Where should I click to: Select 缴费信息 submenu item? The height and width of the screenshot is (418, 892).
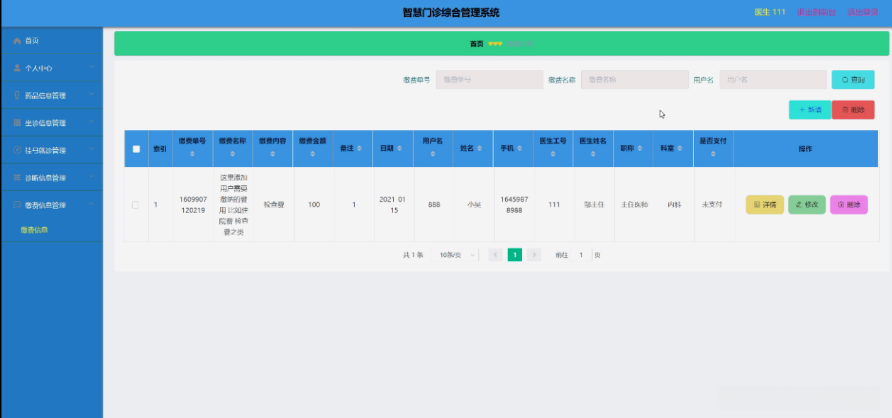(x=34, y=230)
